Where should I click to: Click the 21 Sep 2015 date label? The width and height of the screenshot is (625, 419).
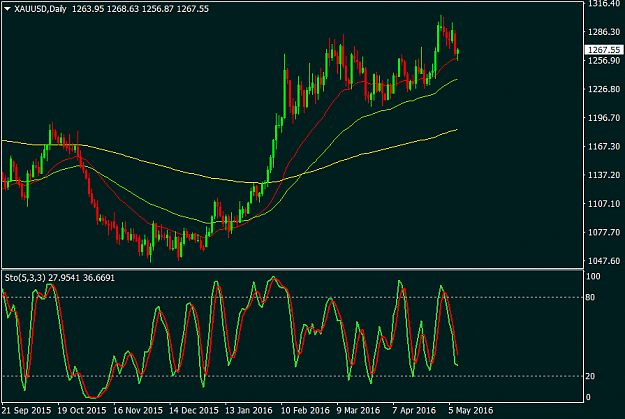click(26, 410)
